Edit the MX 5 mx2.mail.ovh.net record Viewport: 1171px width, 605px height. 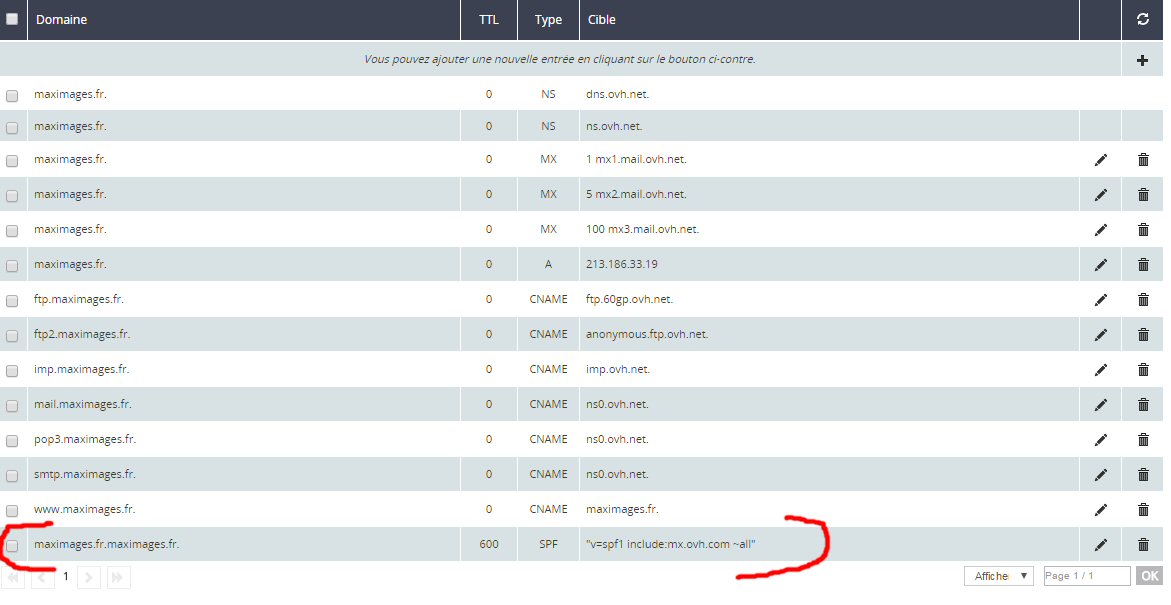pyautogui.click(x=1101, y=195)
